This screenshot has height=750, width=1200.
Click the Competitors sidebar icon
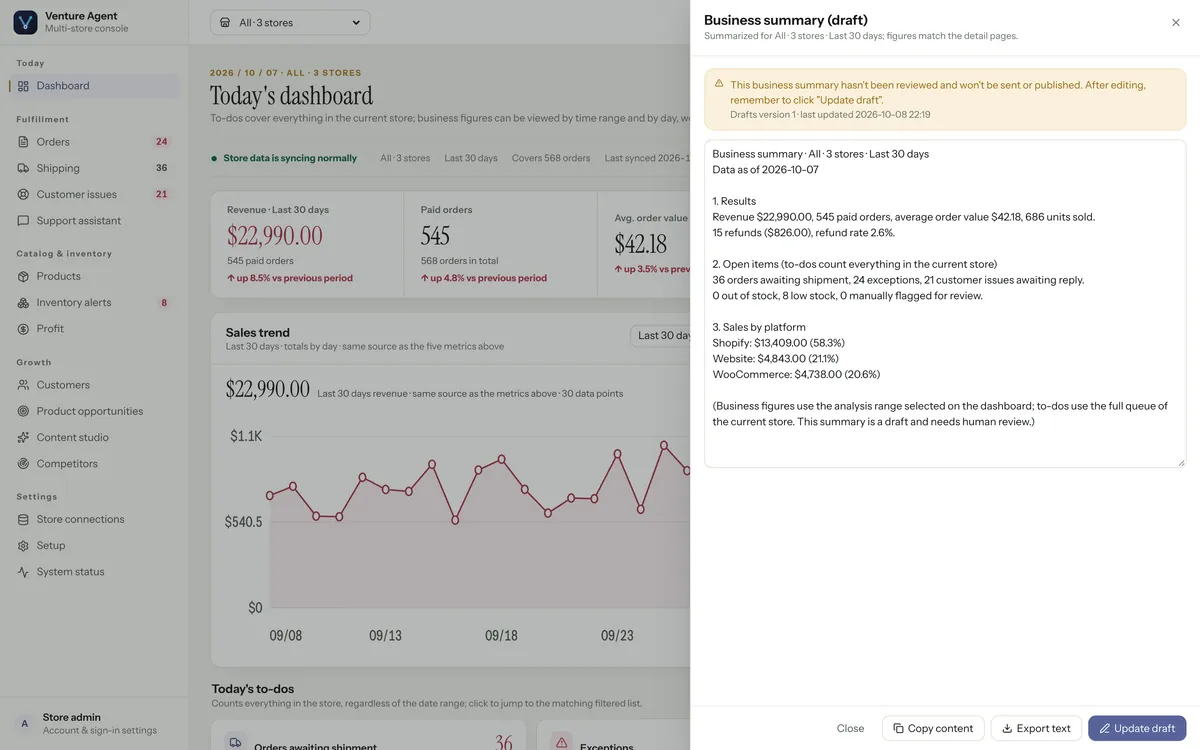23,463
